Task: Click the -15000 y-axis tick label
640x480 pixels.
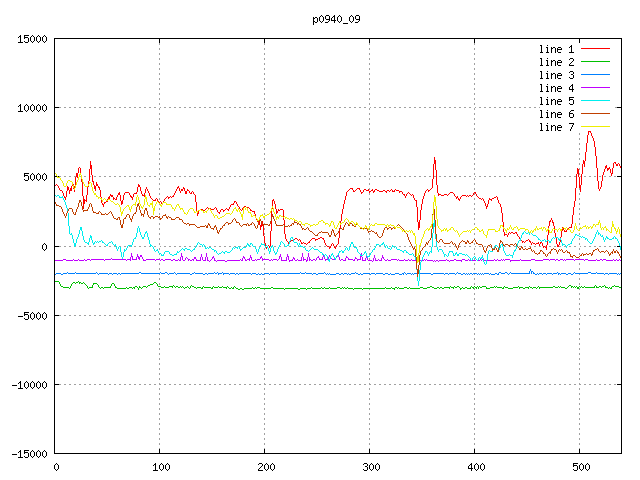Action: 29,453
